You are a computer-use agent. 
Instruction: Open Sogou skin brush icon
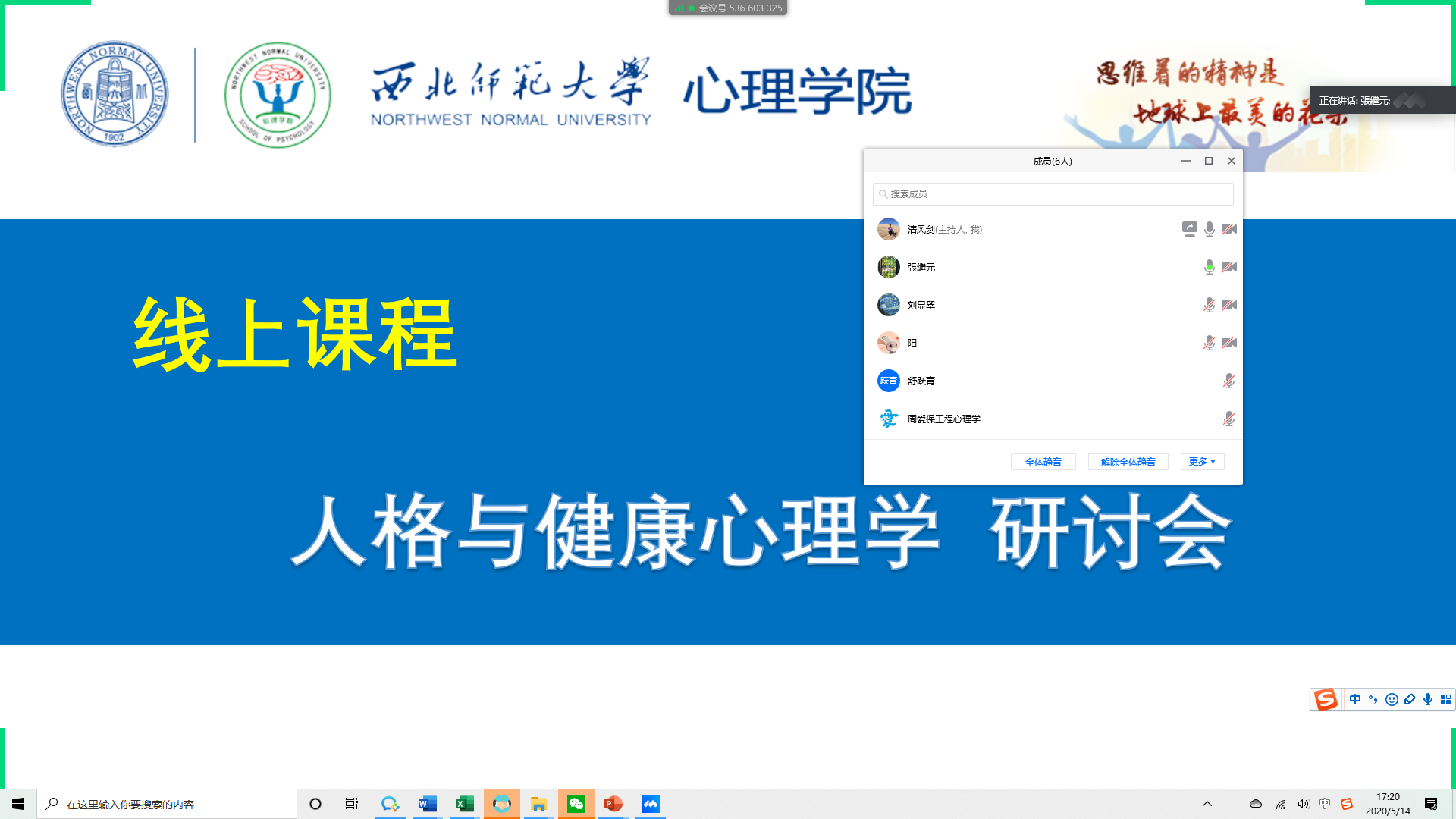coord(1410,699)
